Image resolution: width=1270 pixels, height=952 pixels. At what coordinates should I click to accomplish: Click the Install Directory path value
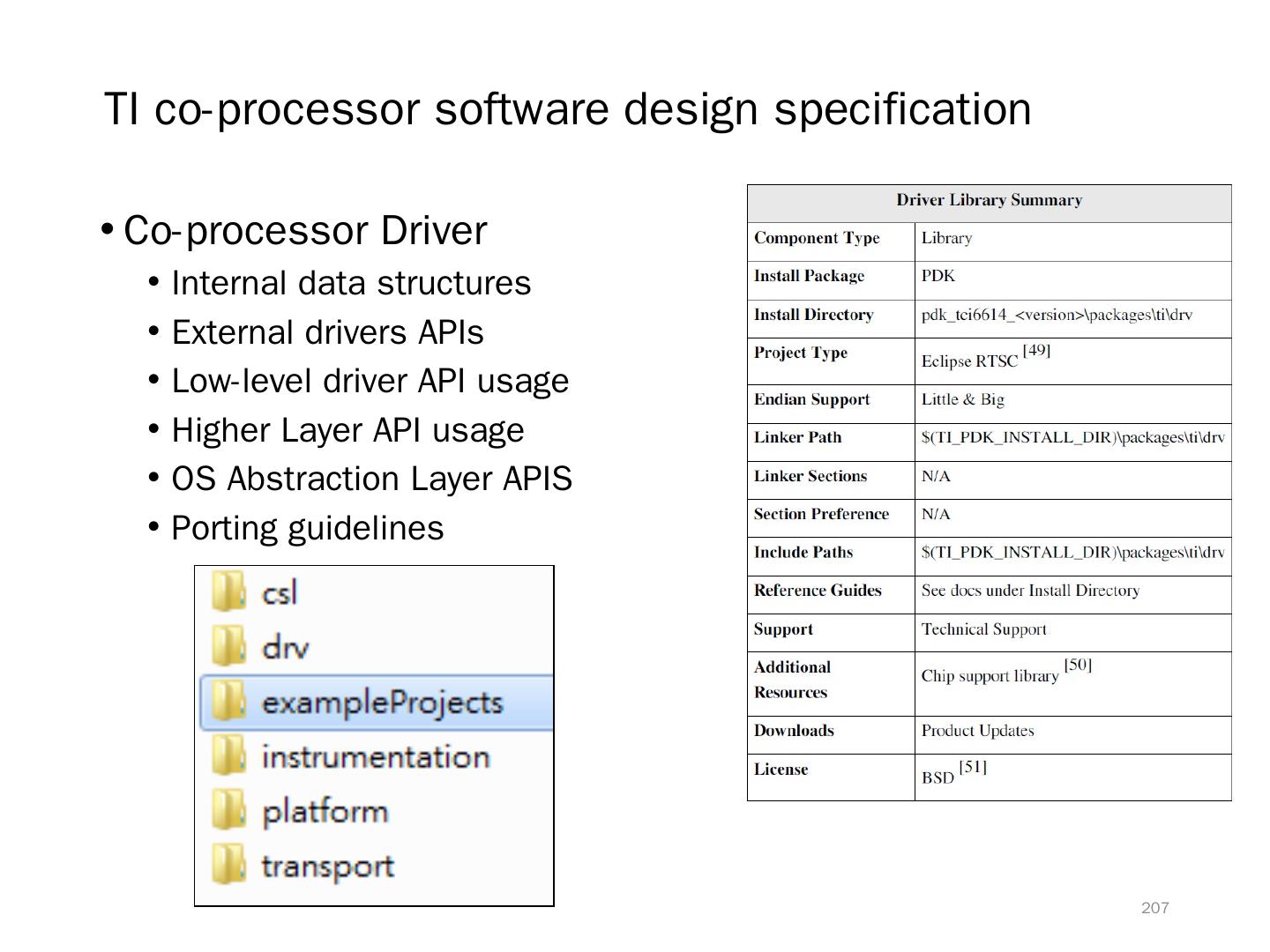click(1056, 316)
